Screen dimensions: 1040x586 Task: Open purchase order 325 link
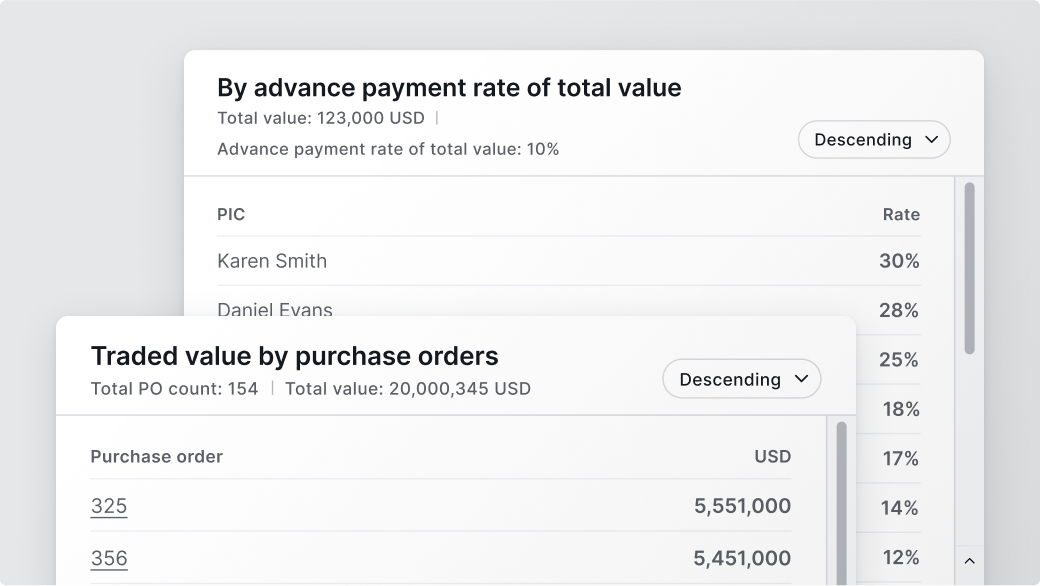[x=109, y=507]
